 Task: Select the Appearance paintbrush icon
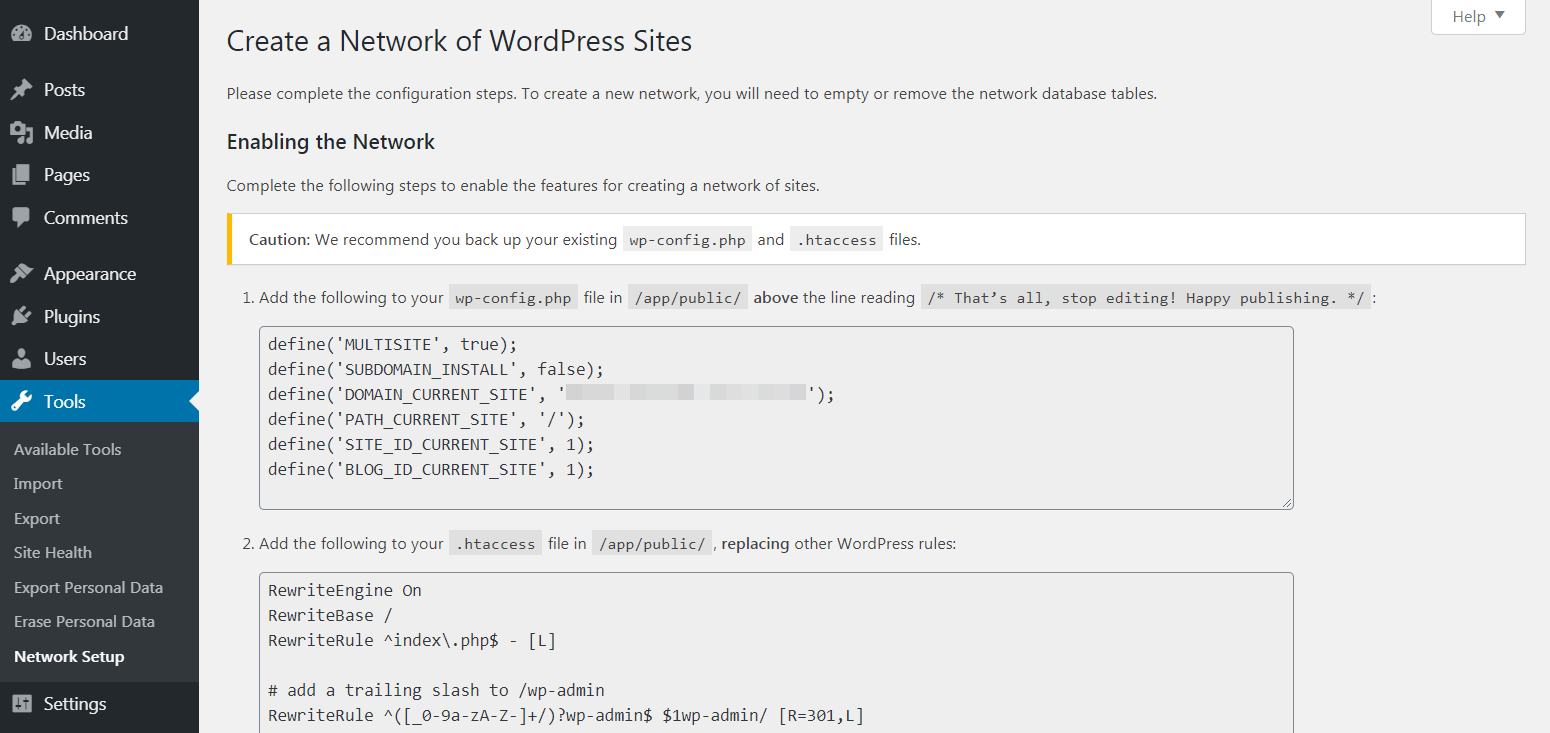[x=22, y=272]
